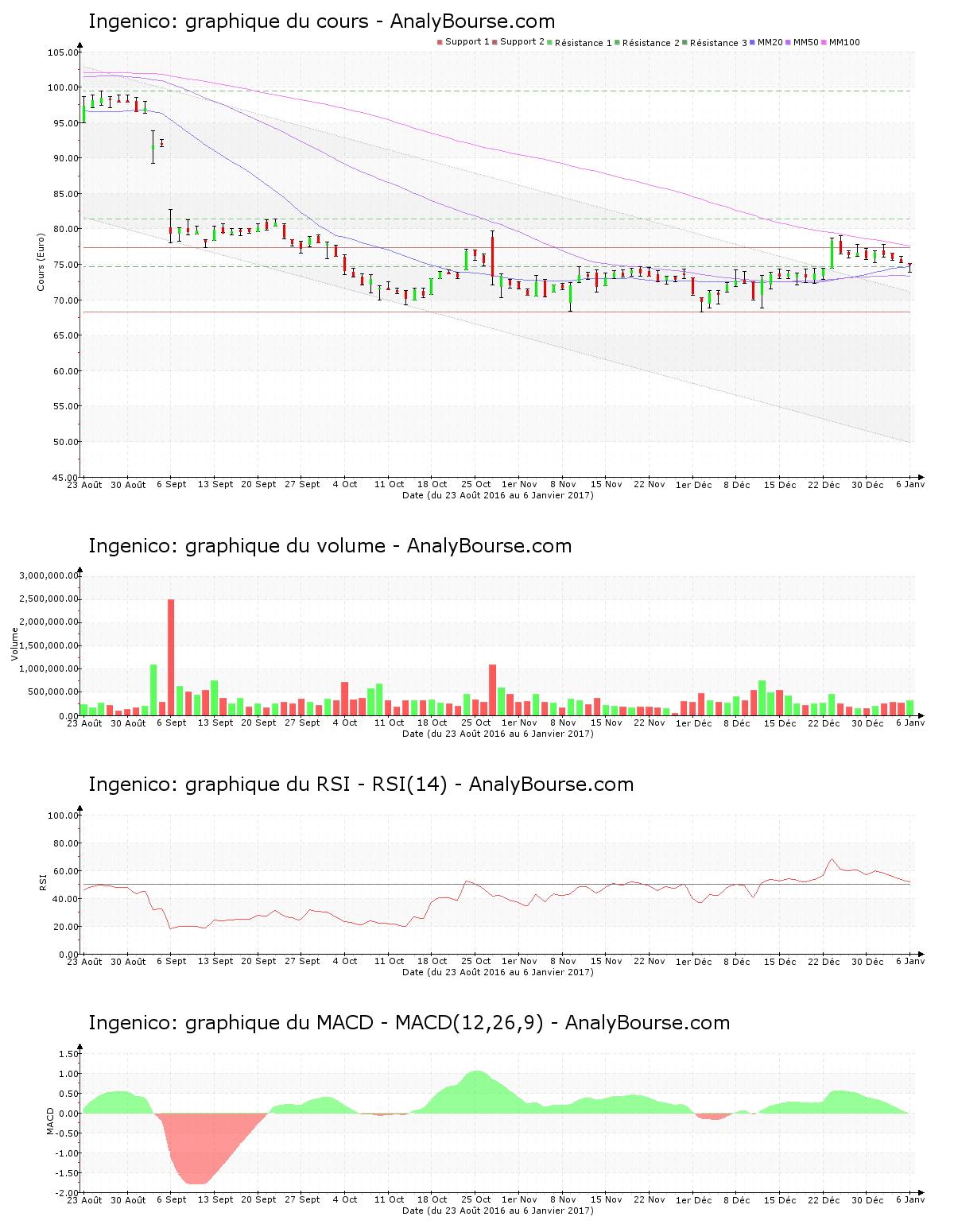Click the tallest red volume bar near 6 Sept
The width and height of the screenshot is (954, 1232).
(x=171, y=657)
